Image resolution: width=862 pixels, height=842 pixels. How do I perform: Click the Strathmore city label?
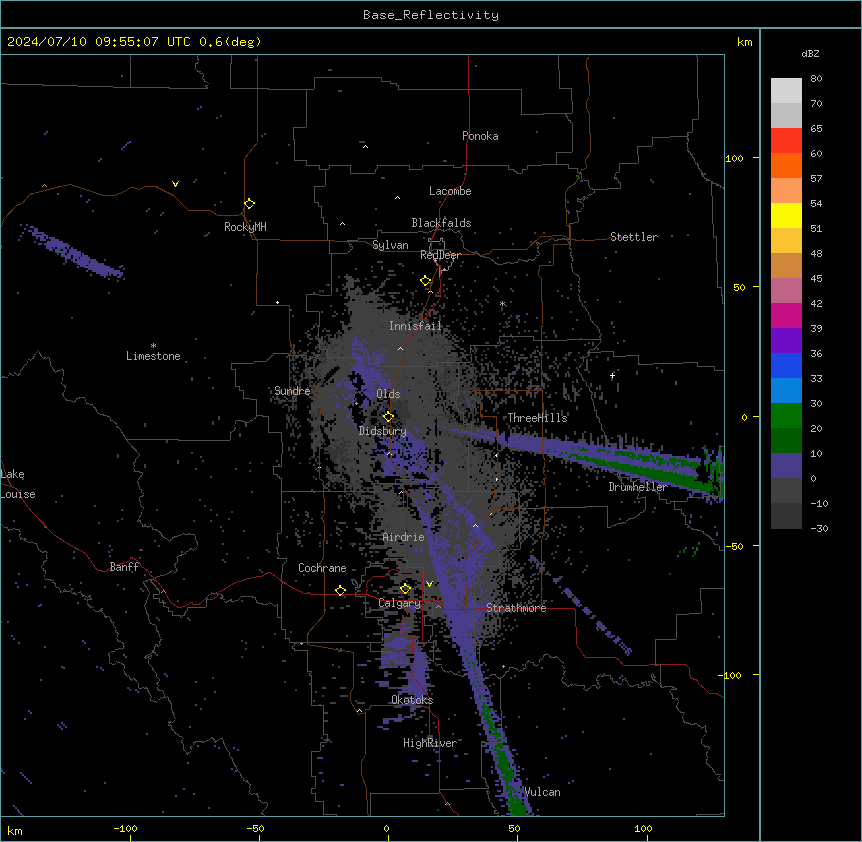click(x=516, y=608)
